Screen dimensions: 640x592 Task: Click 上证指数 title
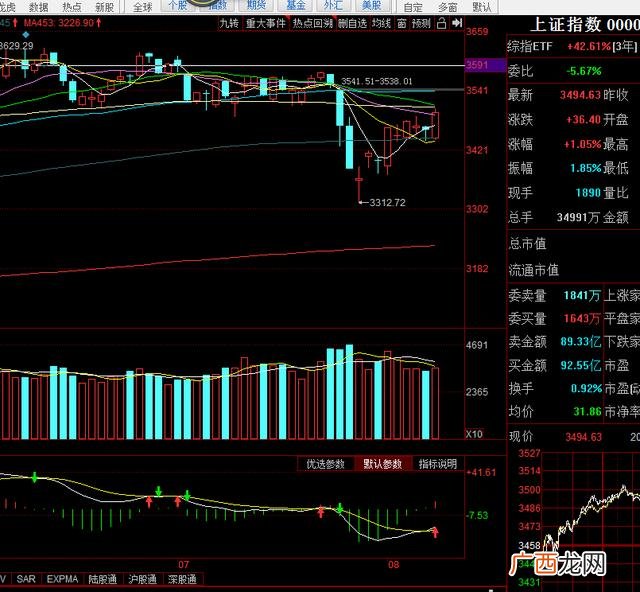567,25
